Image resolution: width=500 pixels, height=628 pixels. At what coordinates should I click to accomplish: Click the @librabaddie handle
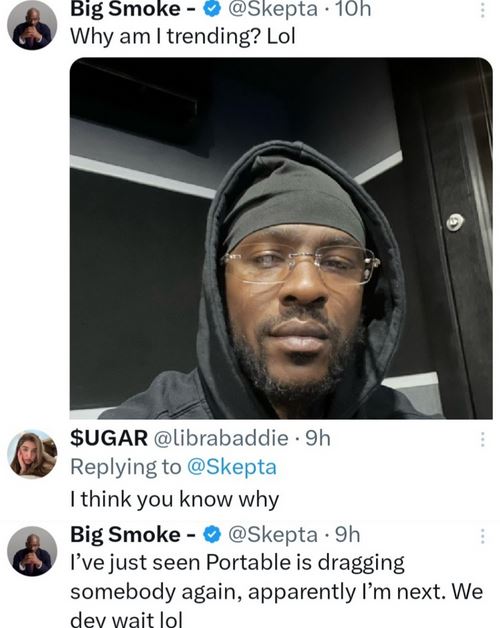coord(221,438)
